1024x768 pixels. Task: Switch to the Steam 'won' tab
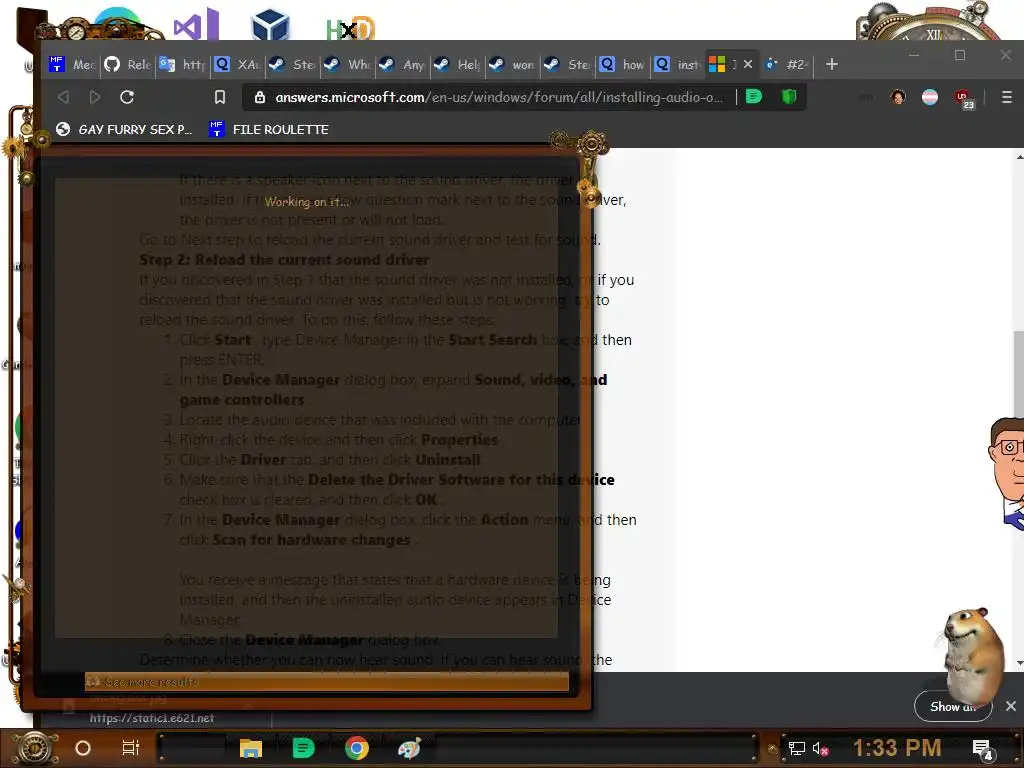tap(511, 64)
